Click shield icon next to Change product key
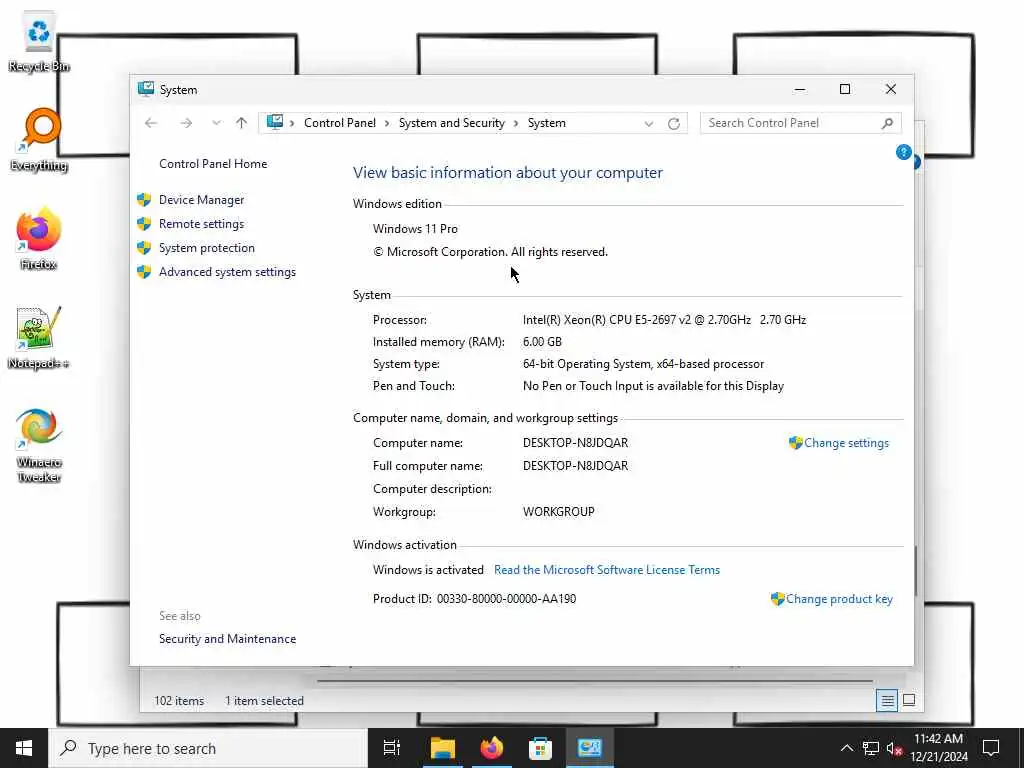The height and width of the screenshot is (768, 1024). 777,599
